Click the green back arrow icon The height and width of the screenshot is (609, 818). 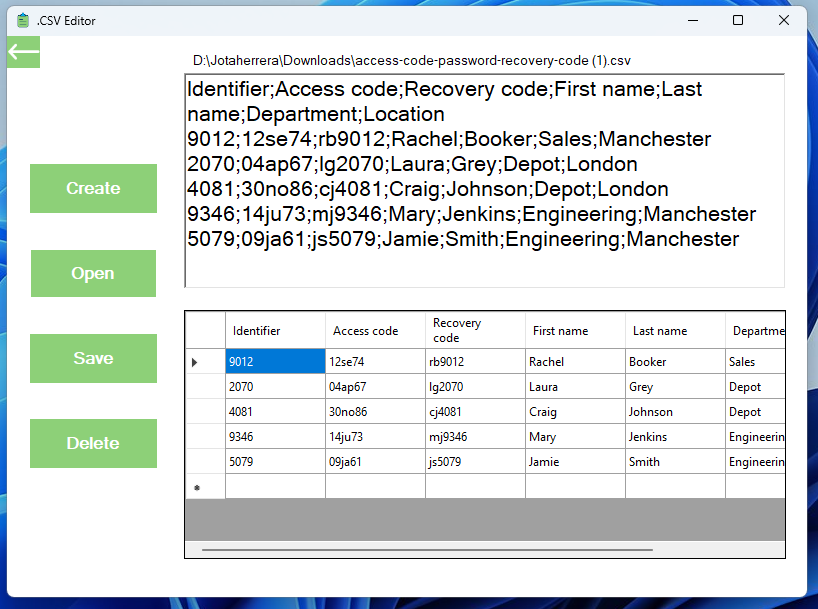[x=23, y=52]
